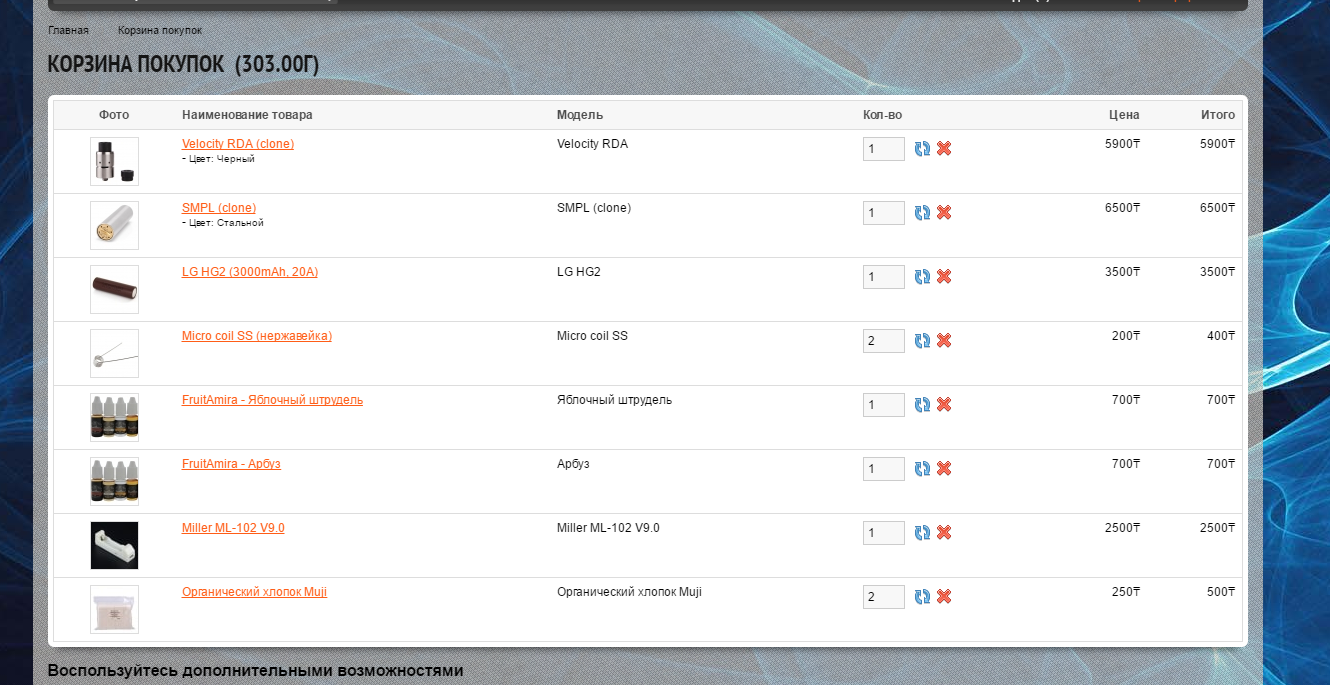Delete Органический хлопок Muji from cart
This screenshot has height=685, width=1330.
coord(944,596)
